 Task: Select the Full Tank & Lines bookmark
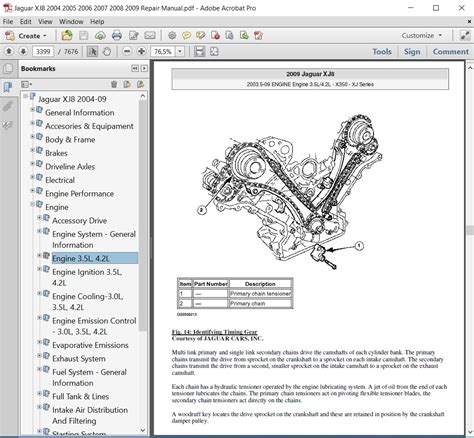[x=81, y=397]
